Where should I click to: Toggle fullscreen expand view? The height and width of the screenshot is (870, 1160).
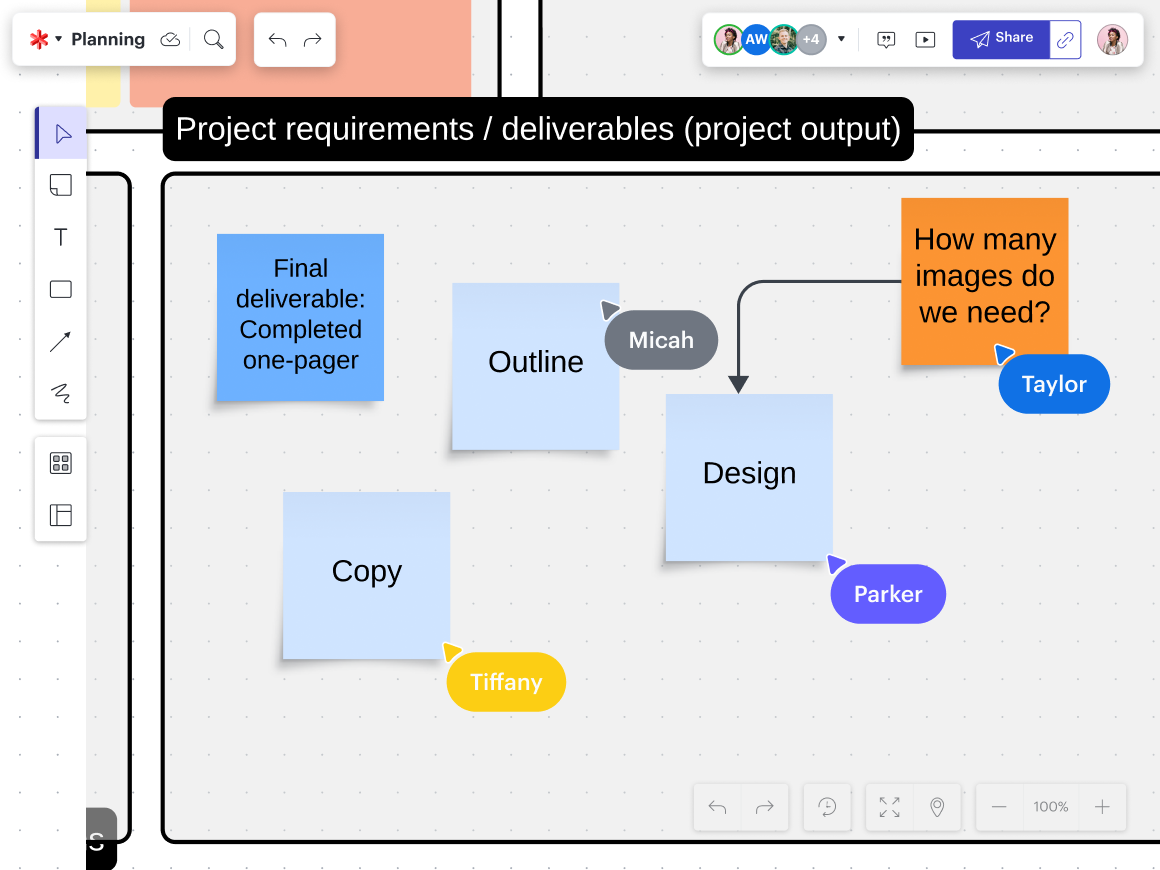point(889,807)
